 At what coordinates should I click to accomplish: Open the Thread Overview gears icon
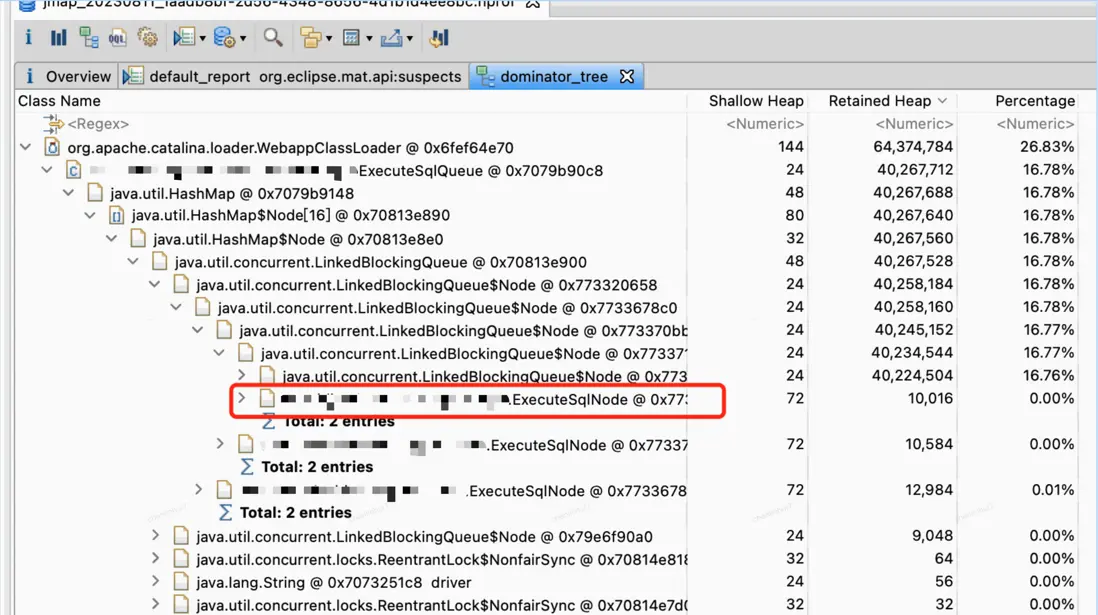click(147, 37)
